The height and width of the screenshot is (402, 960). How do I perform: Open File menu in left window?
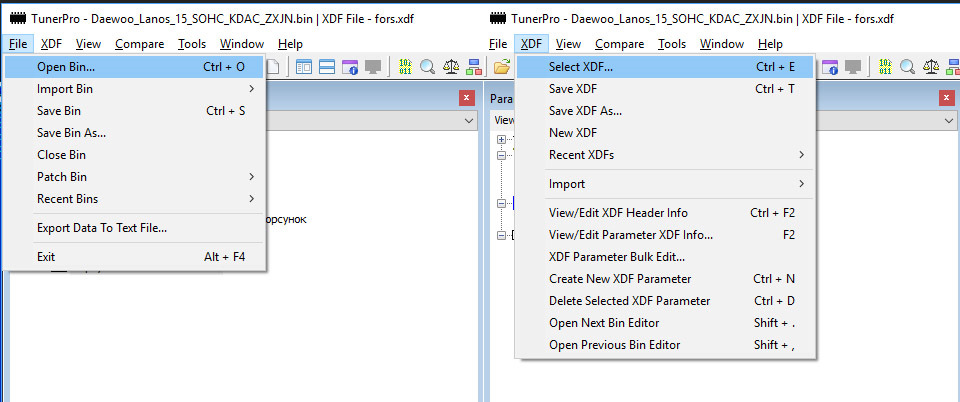click(x=18, y=44)
